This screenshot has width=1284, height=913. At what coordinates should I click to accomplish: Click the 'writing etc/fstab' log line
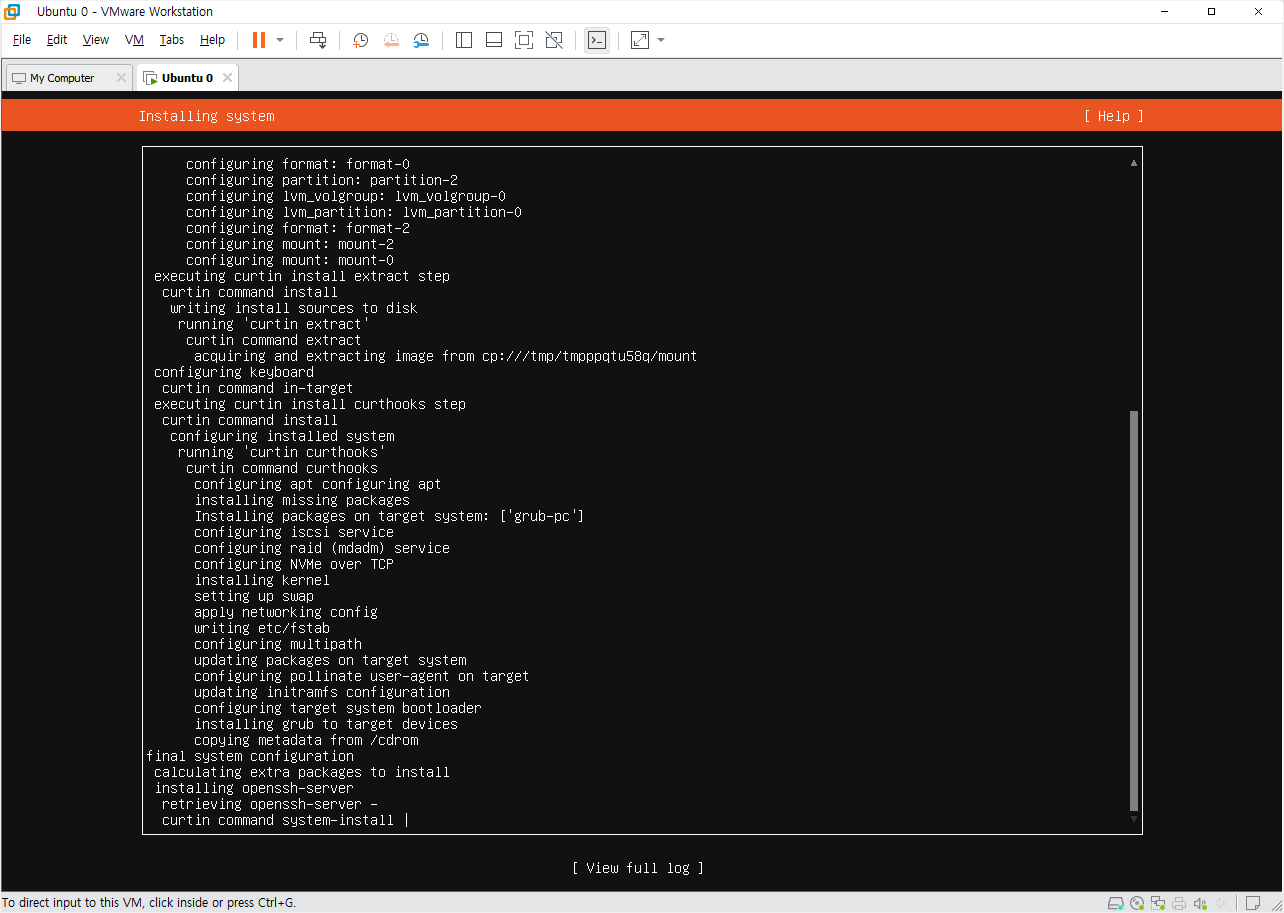click(262, 628)
